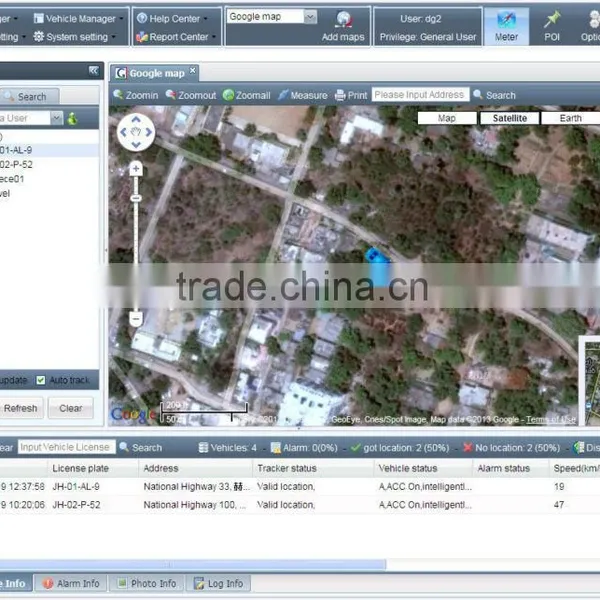Sort by Tracker status column

pyautogui.click(x=313, y=468)
